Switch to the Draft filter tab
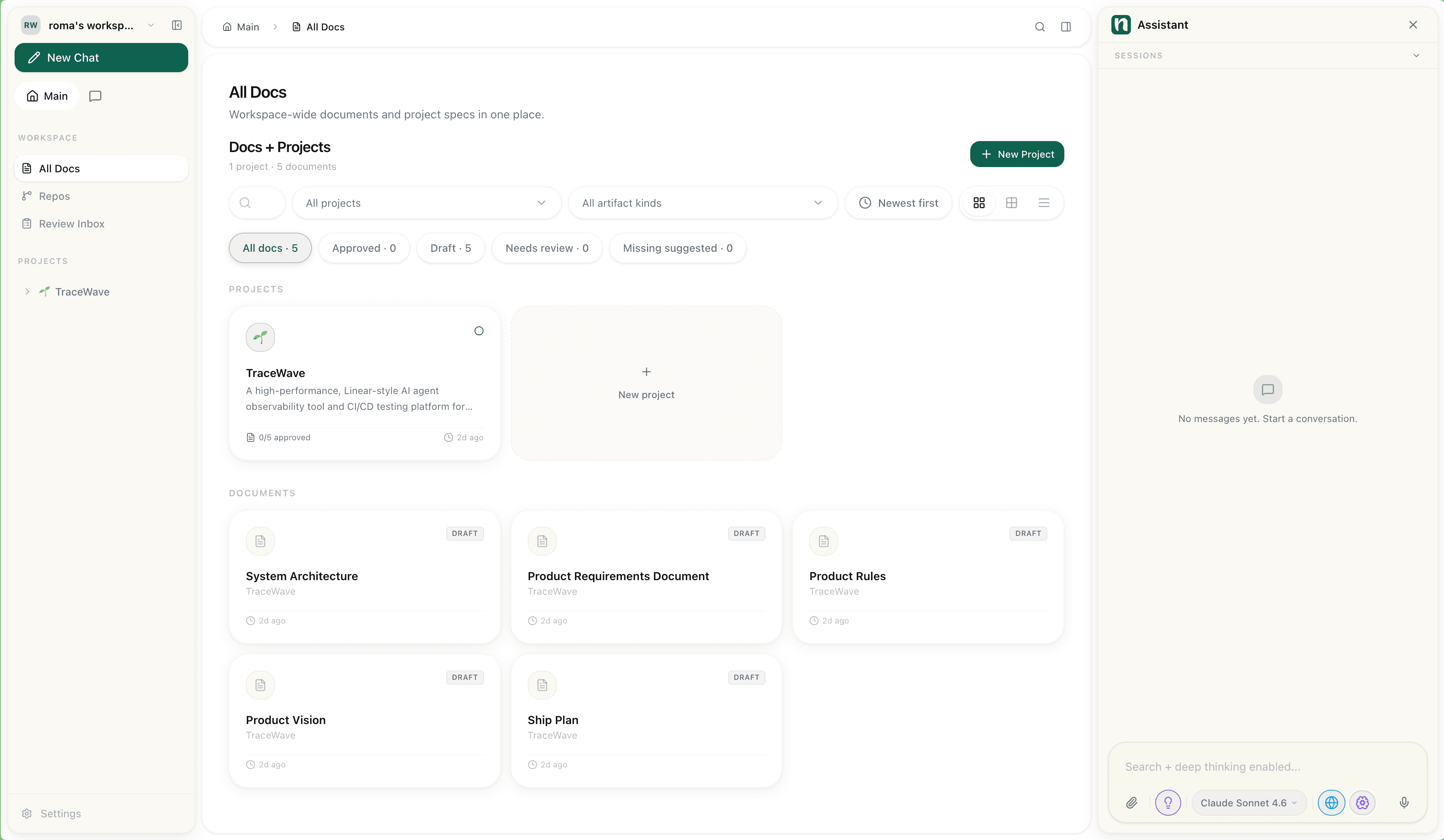This screenshot has width=1444, height=840. tap(450, 248)
